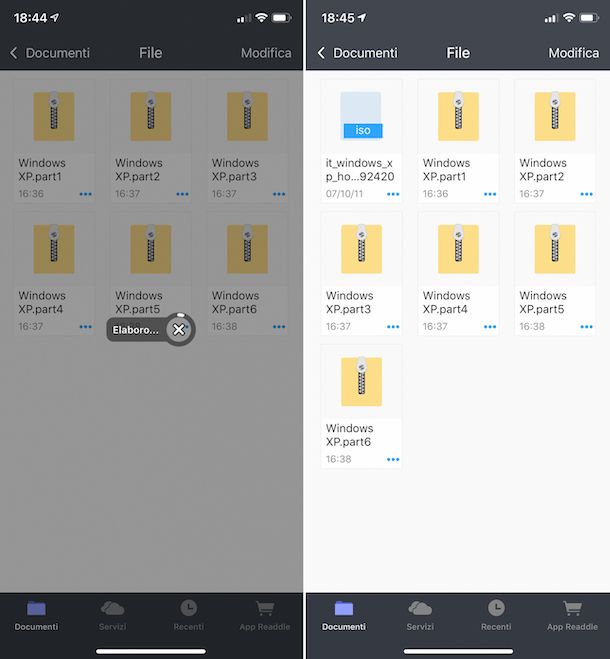Image resolution: width=610 pixels, height=659 pixels.
Task: Select App Readdle tab in left screen
Action: tap(265, 616)
